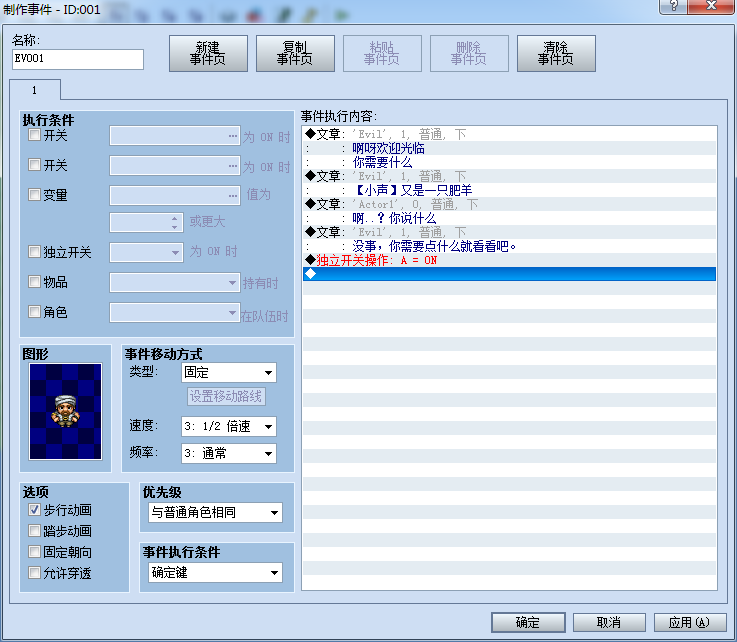This screenshot has height=642, width=737.
Task: Toggle the 独立开关 condition checkbox
Action: pyautogui.click(x=34, y=252)
